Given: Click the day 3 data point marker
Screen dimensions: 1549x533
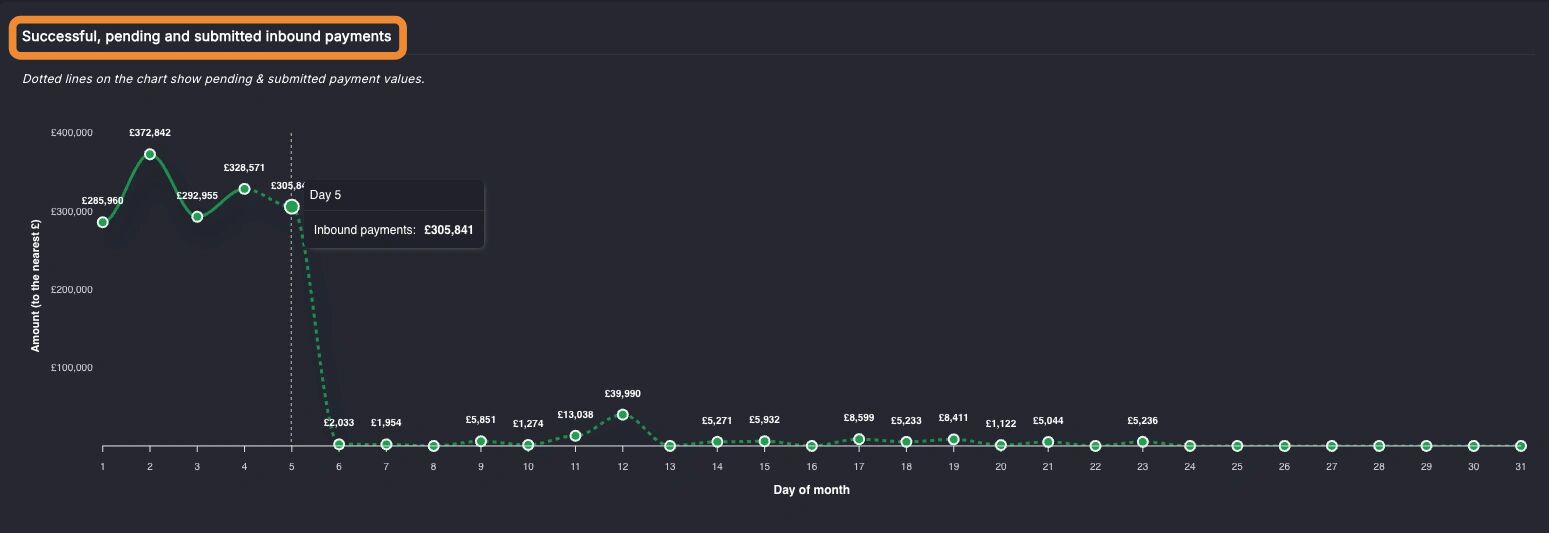Looking at the screenshot, I should click(x=197, y=216).
